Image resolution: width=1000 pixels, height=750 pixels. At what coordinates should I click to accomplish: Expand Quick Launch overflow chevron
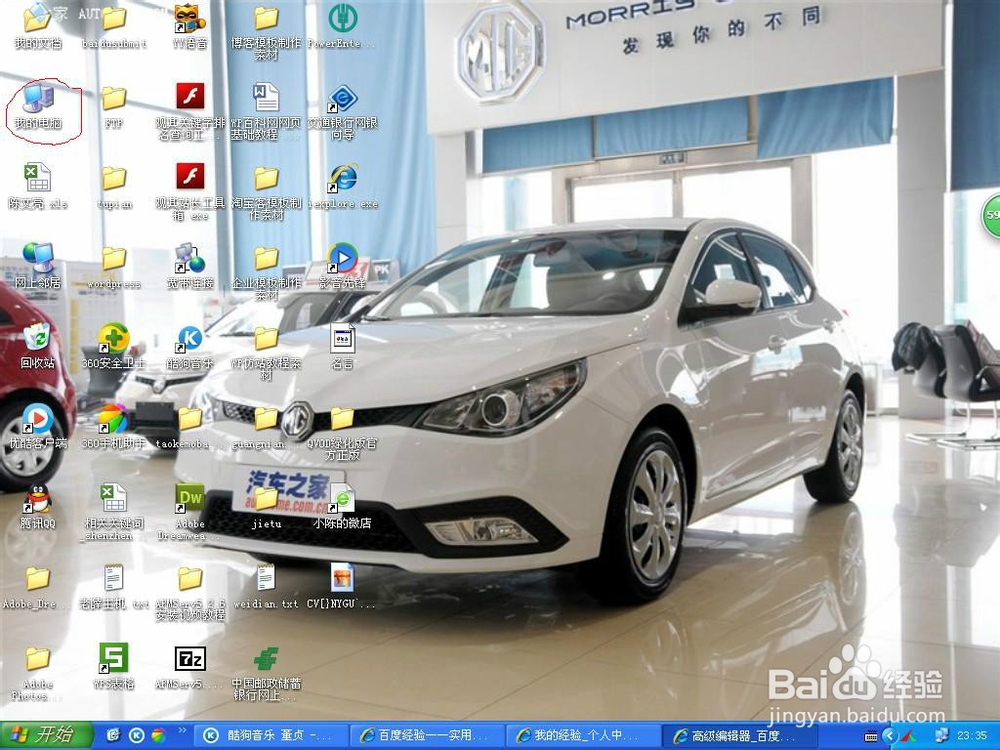(182, 731)
